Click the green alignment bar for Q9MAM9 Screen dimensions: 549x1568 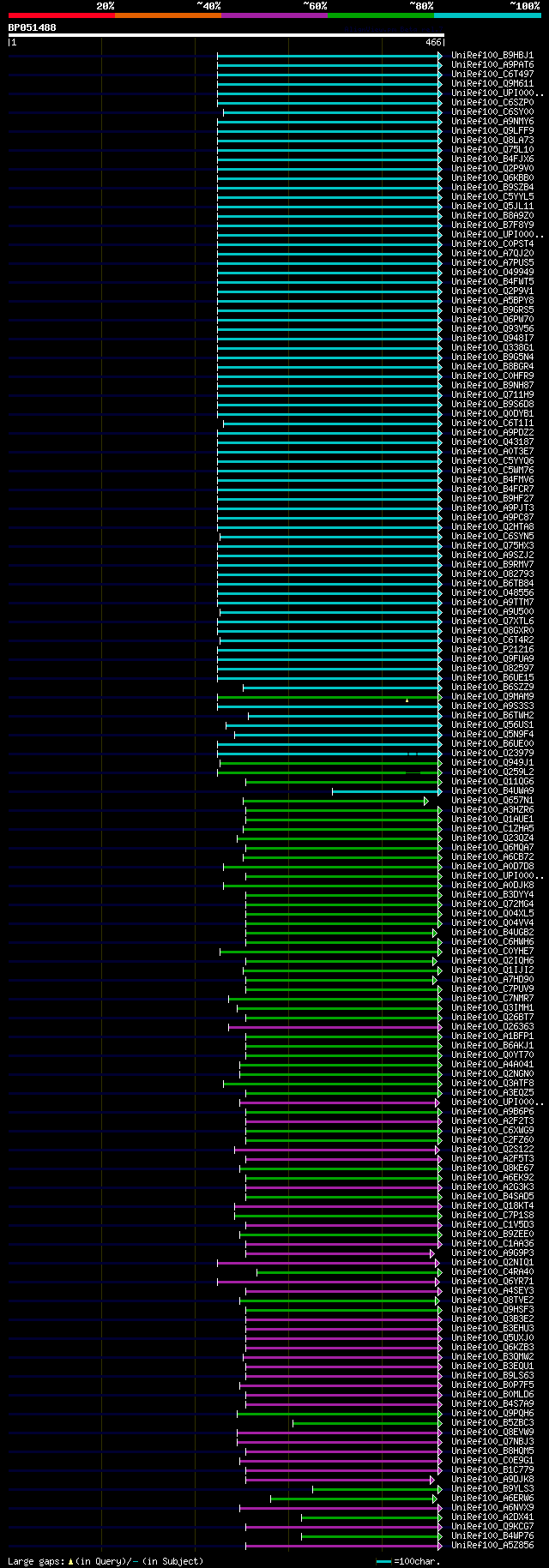329,697
